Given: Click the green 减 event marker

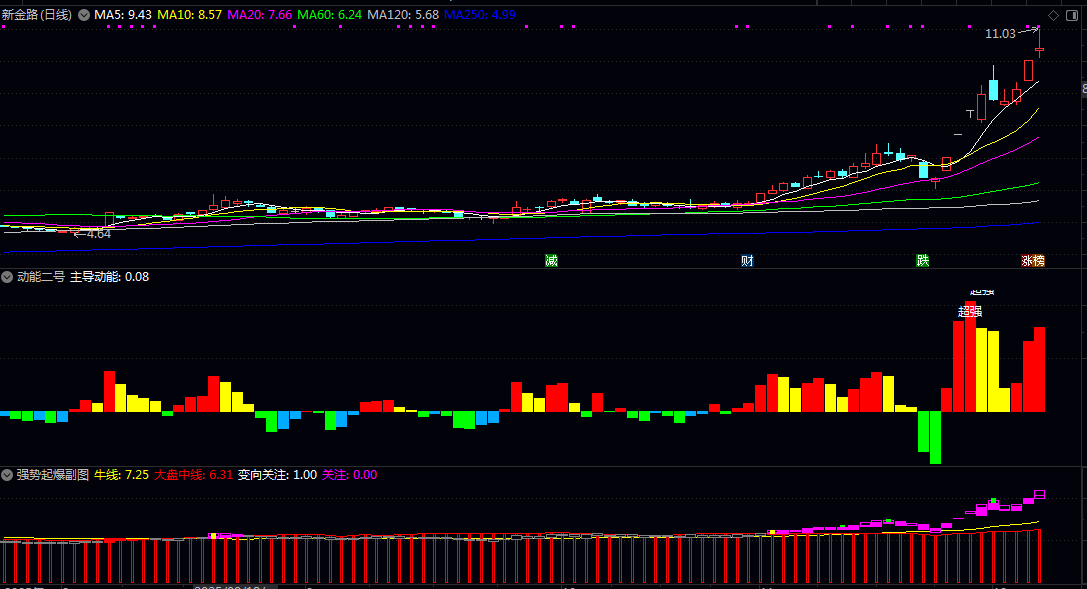Looking at the screenshot, I should tap(551, 261).
